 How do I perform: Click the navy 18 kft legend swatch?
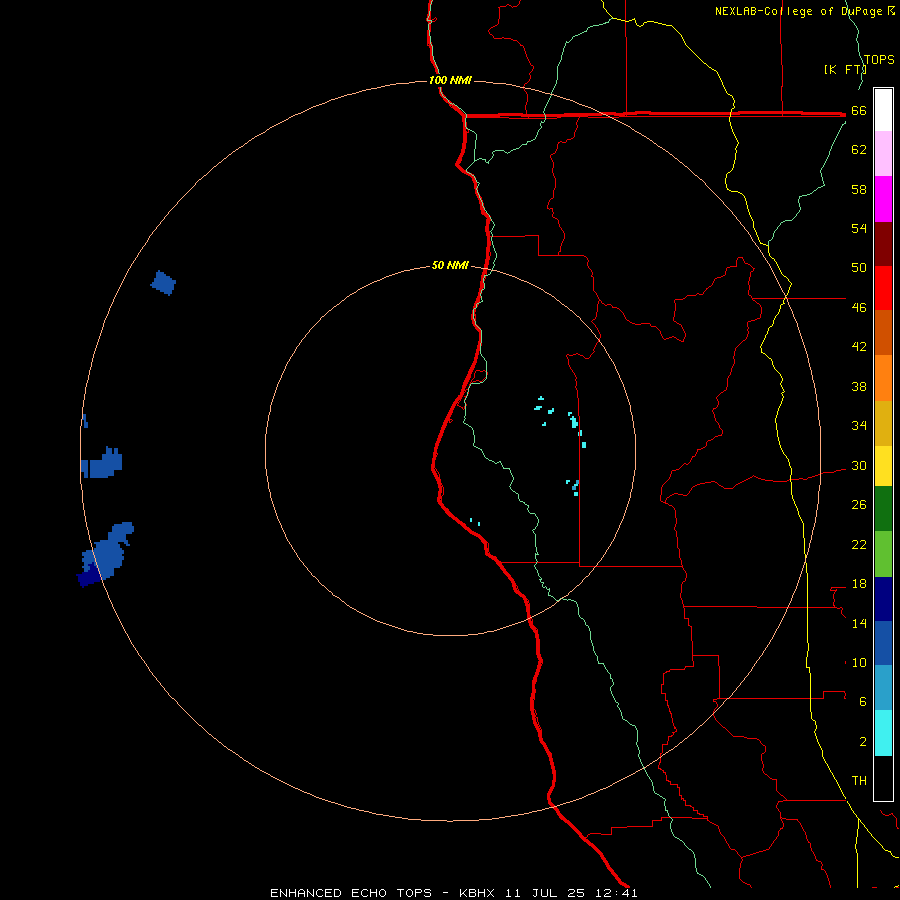(883, 599)
